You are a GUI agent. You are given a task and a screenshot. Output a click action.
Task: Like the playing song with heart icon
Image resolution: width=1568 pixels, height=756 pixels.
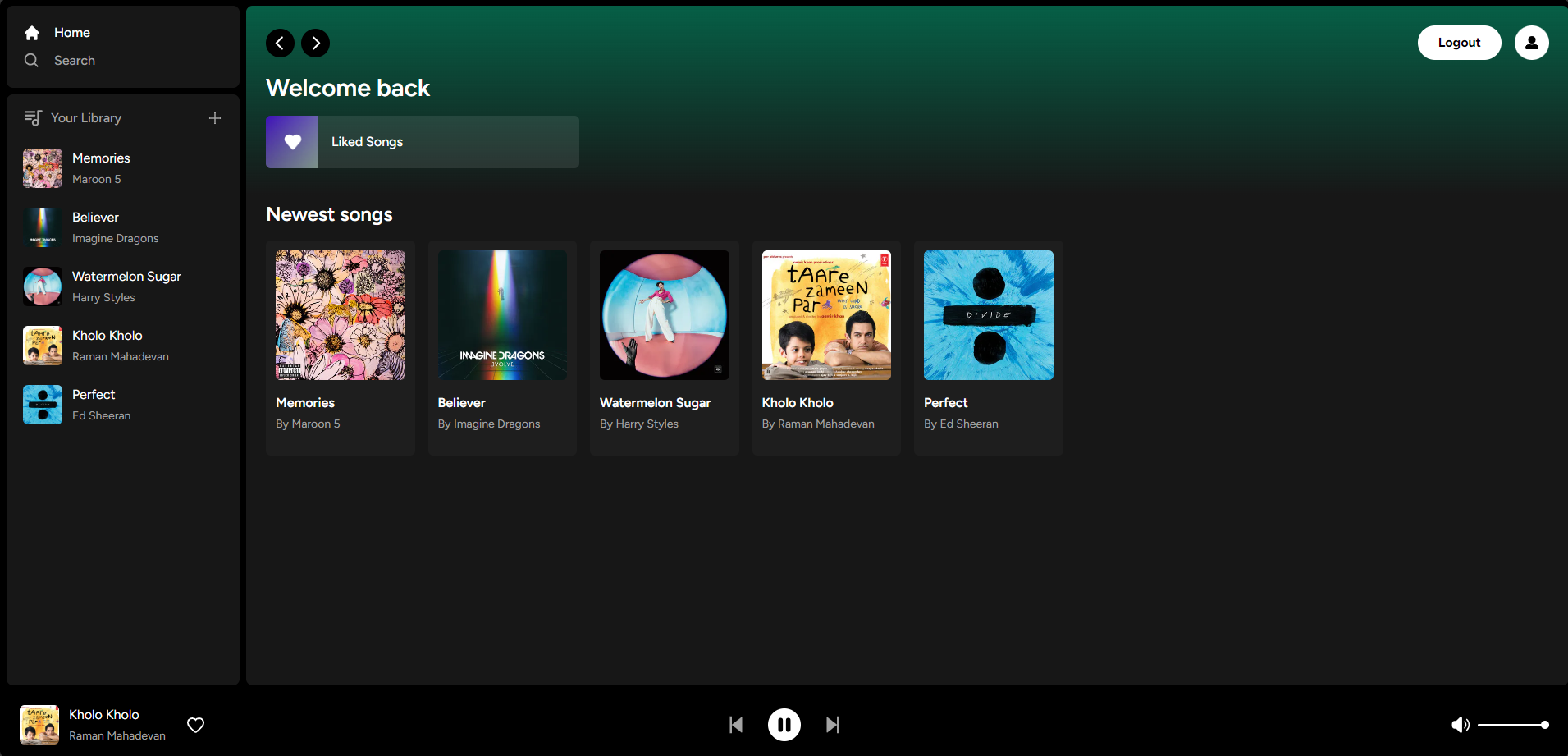click(195, 725)
